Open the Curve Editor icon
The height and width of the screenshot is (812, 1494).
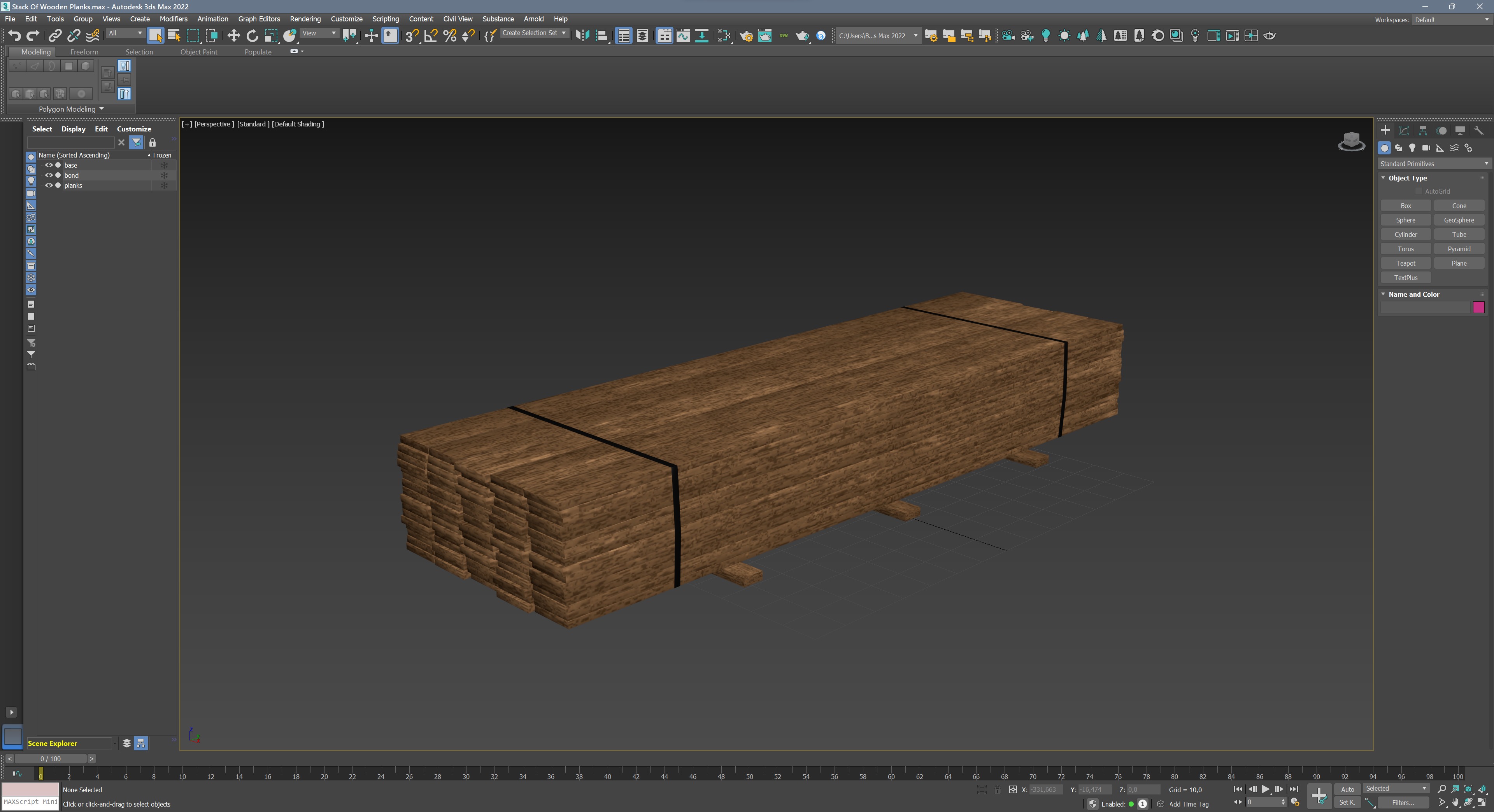point(683,36)
